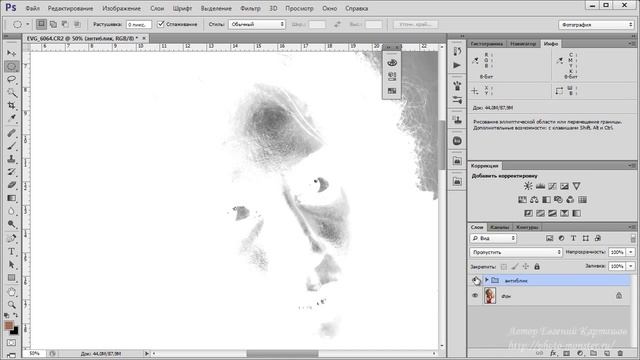This screenshot has width=640, height=360.
Task: Hide the Фон background layer
Action: click(x=475, y=296)
